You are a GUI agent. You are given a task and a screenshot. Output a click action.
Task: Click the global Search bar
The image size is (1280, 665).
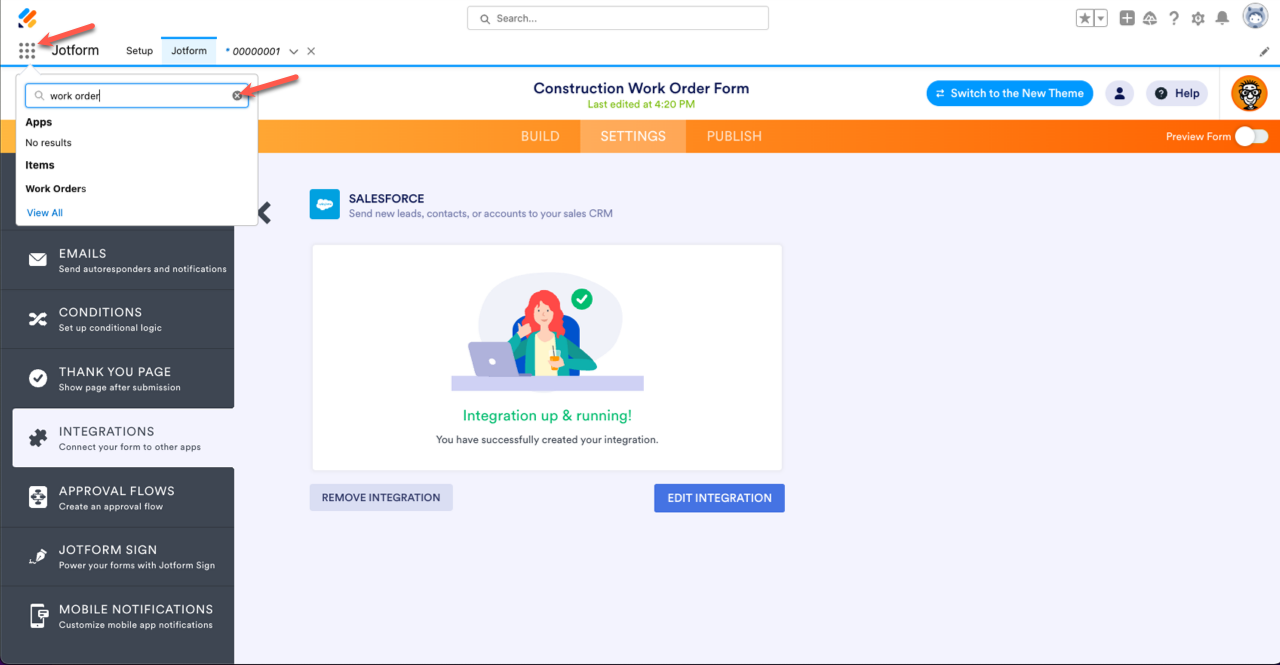618,18
